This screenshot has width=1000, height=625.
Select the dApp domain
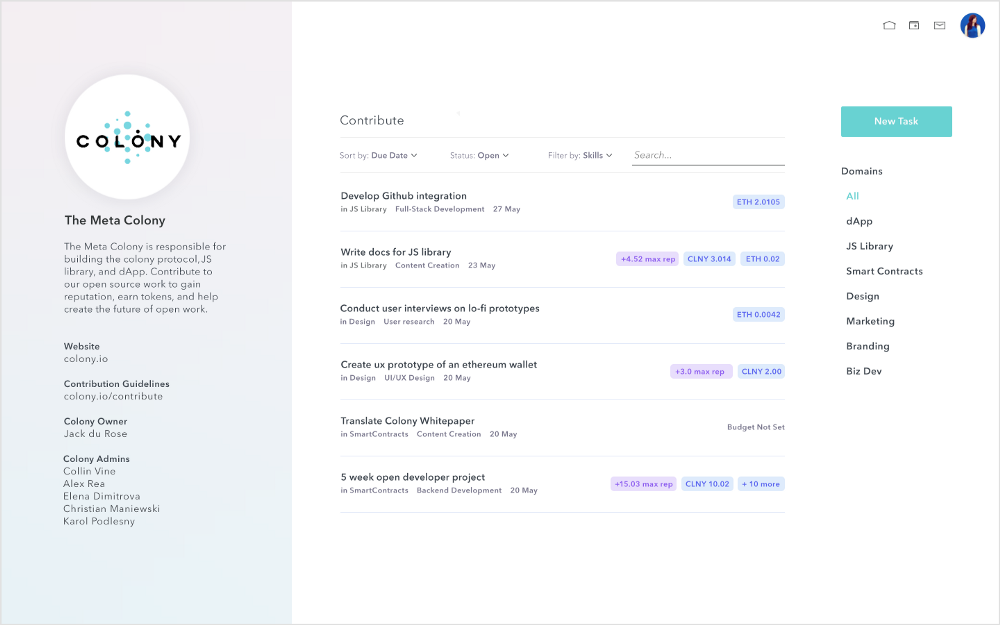pos(859,221)
